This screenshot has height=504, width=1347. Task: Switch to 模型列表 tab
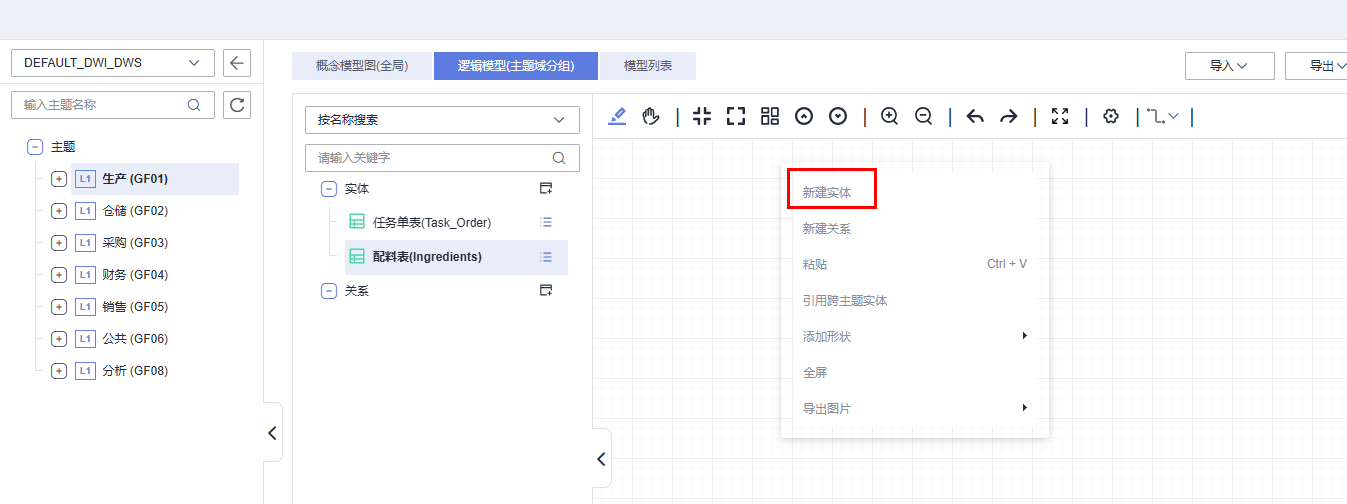(x=648, y=66)
